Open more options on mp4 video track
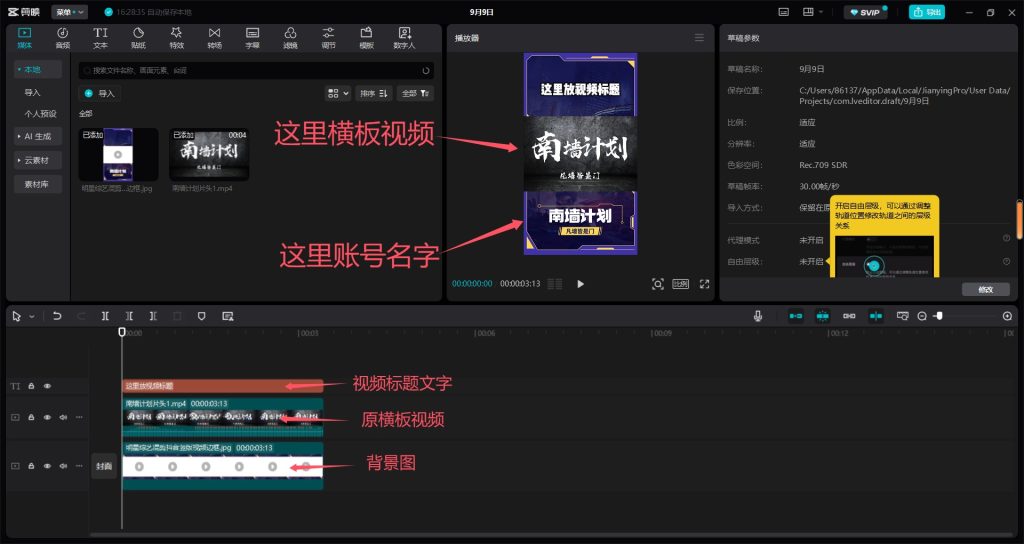1024x544 pixels. click(x=79, y=417)
